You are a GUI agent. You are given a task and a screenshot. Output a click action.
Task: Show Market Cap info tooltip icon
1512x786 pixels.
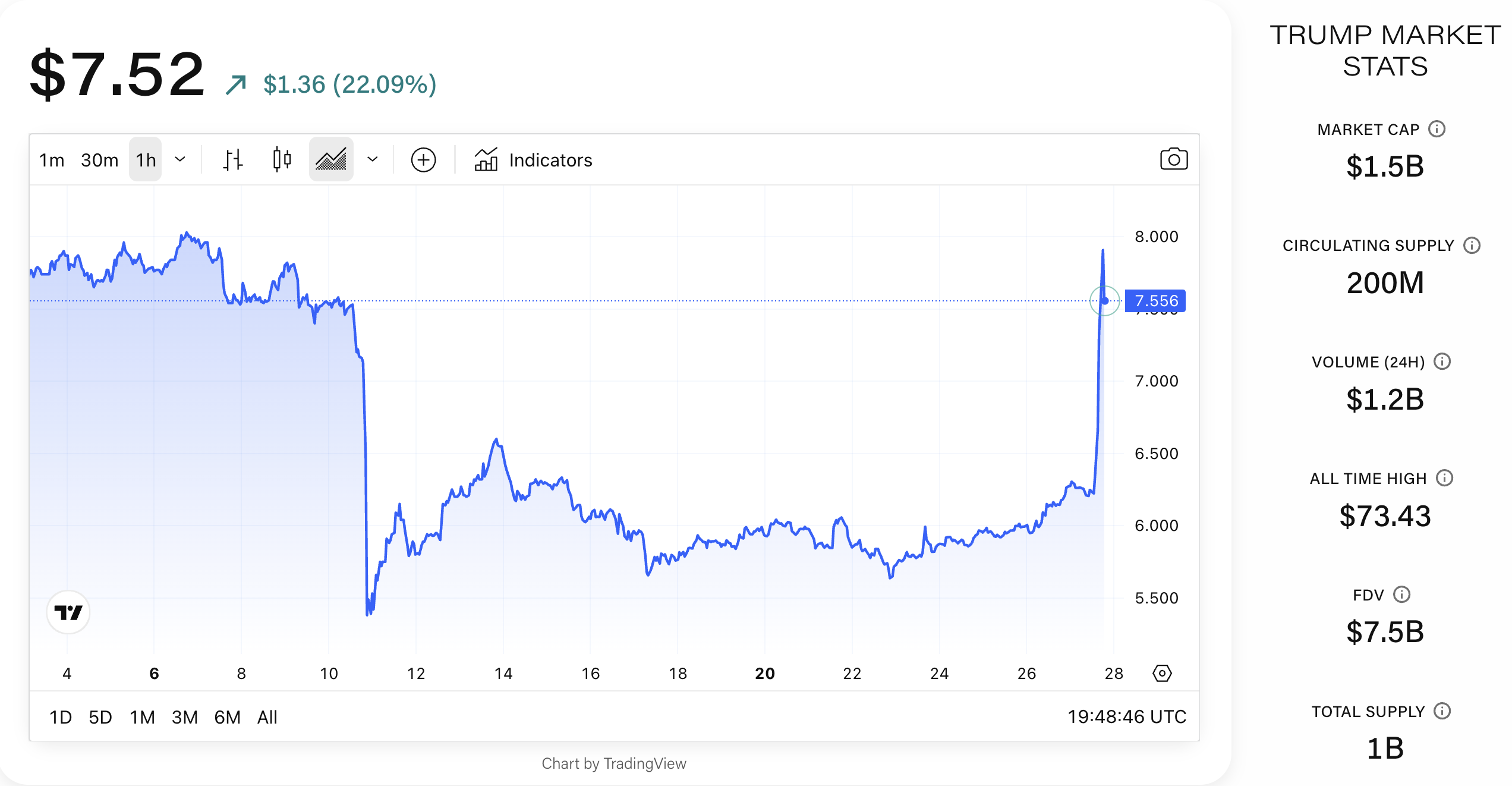tap(1437, 129)
